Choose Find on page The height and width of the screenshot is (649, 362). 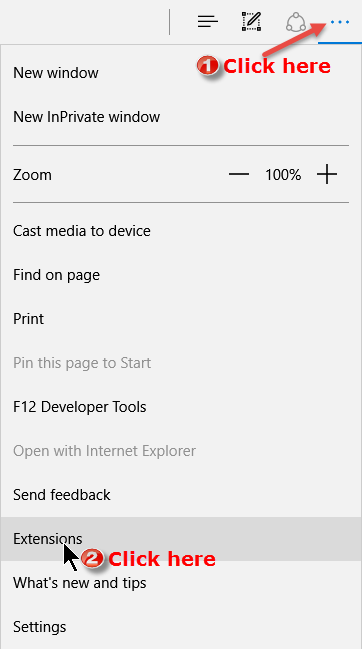[x=181, y=275]
